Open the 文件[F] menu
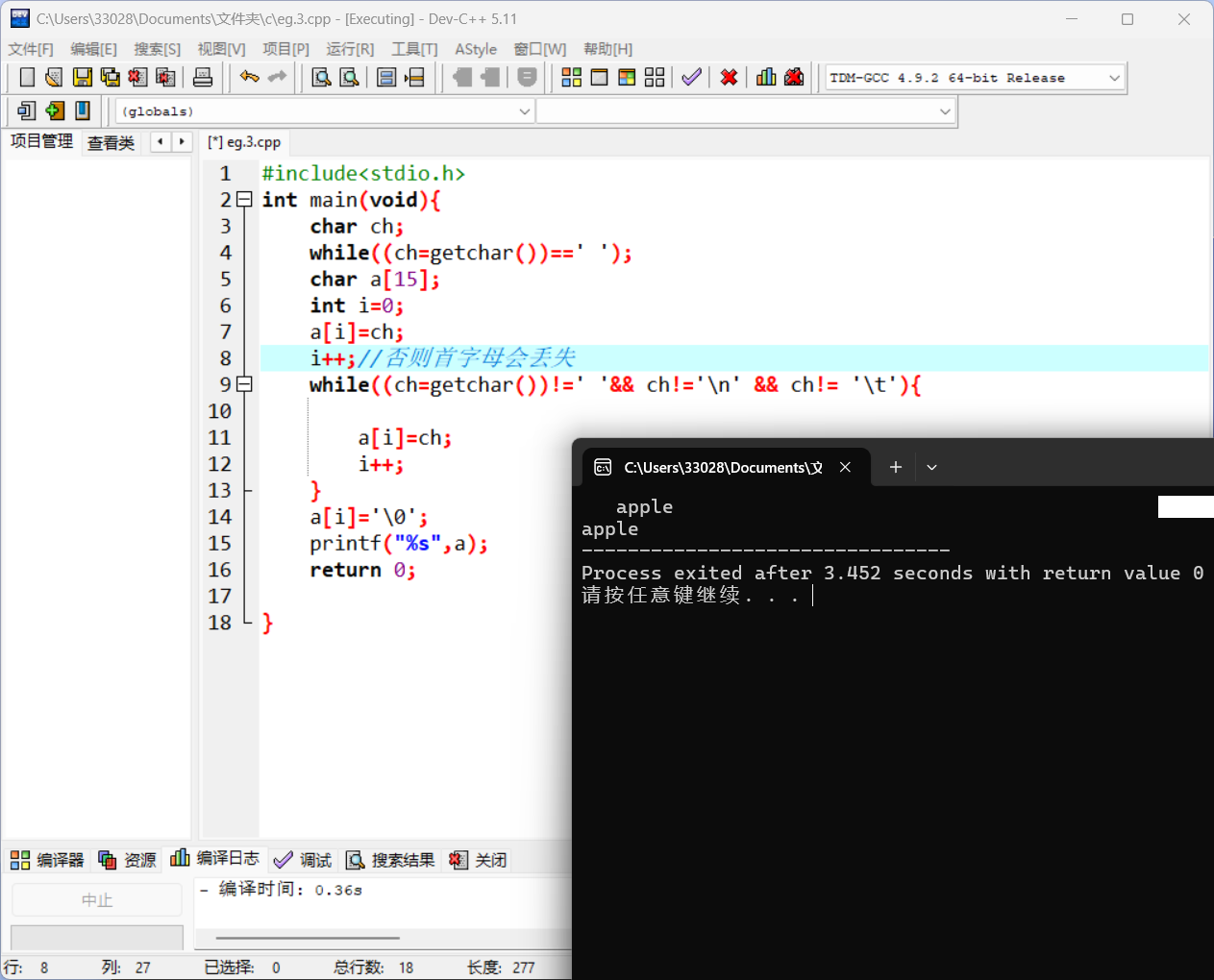The width and height of the screenshot is (1214, 980). [31, 49]
